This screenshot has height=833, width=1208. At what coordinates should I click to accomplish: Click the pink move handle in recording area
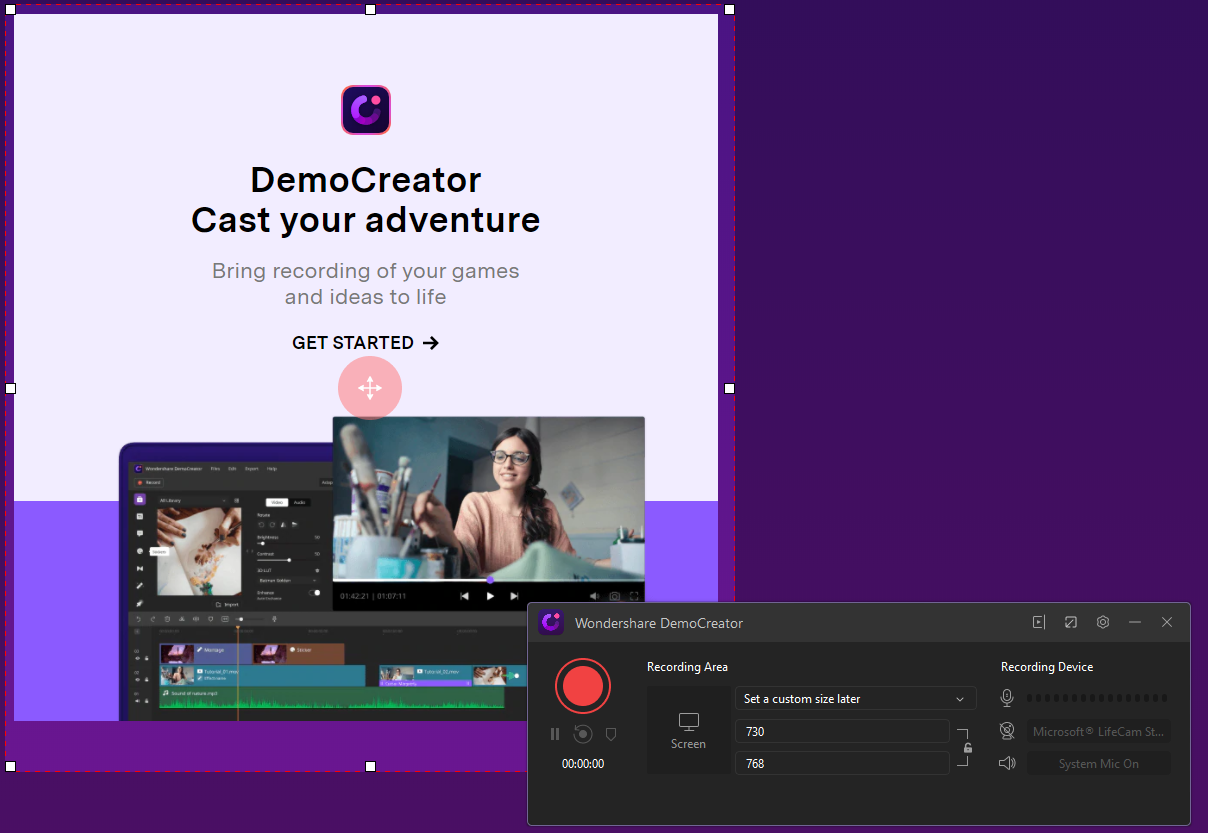tap(370, 388)
